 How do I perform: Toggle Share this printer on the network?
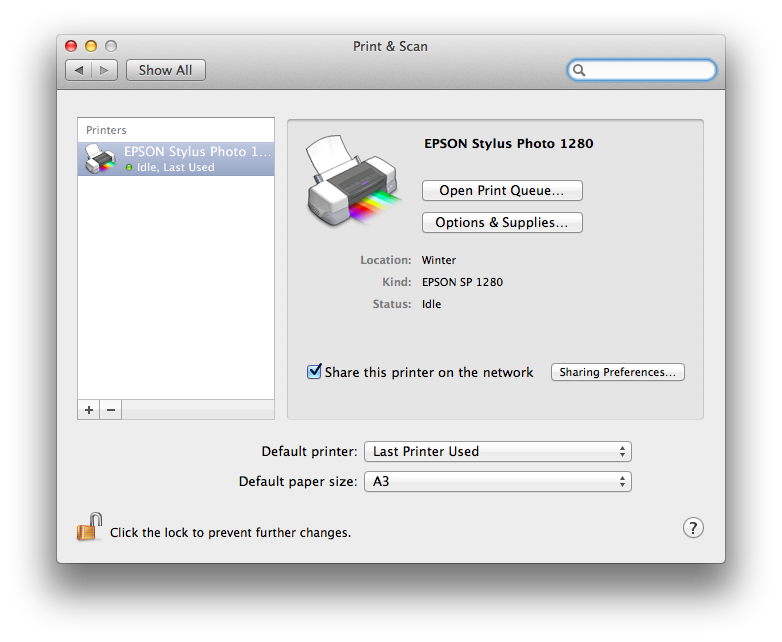pos(314,372)
